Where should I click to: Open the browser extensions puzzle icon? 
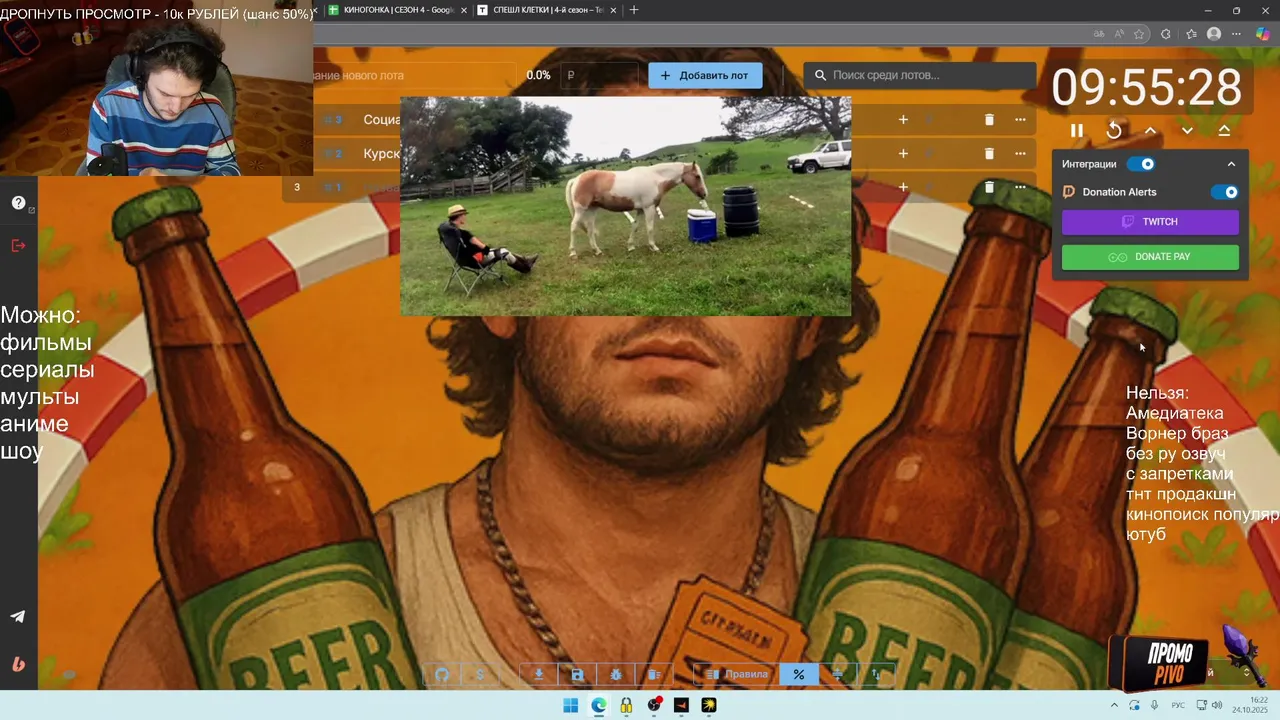coord(1166,34)
